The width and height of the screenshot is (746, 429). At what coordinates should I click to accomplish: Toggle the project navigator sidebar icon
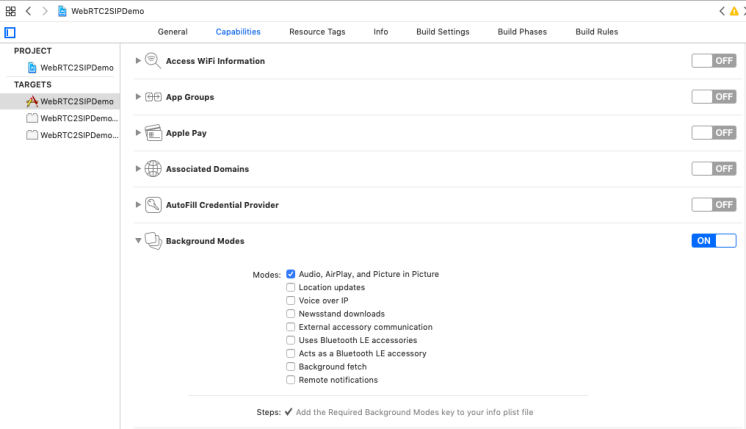[10, 32]
